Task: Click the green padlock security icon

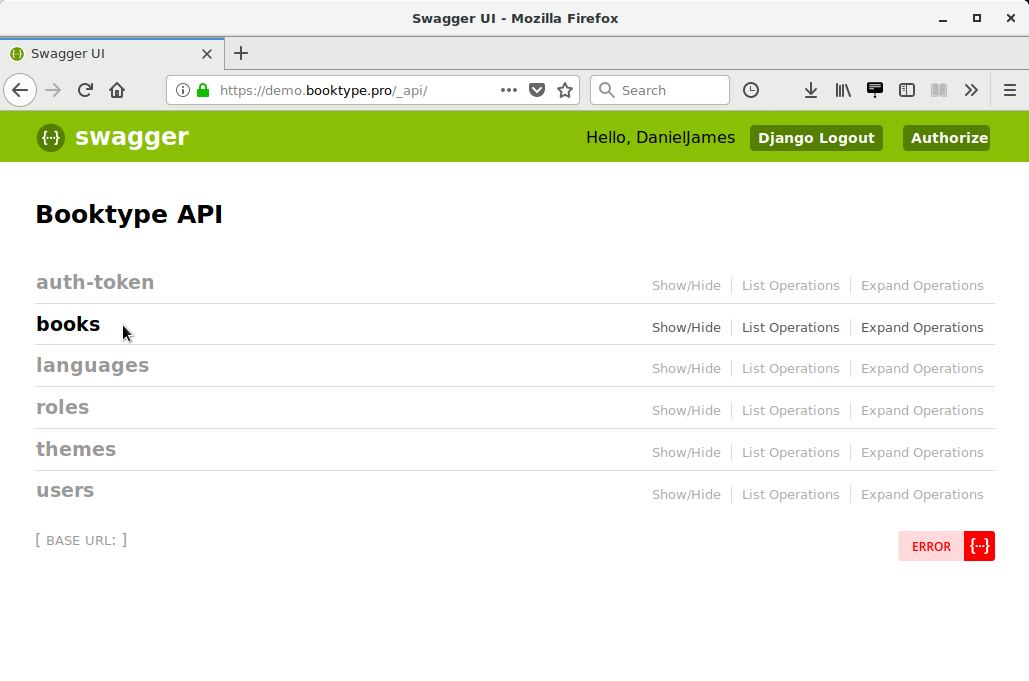Action: (203, 90)
